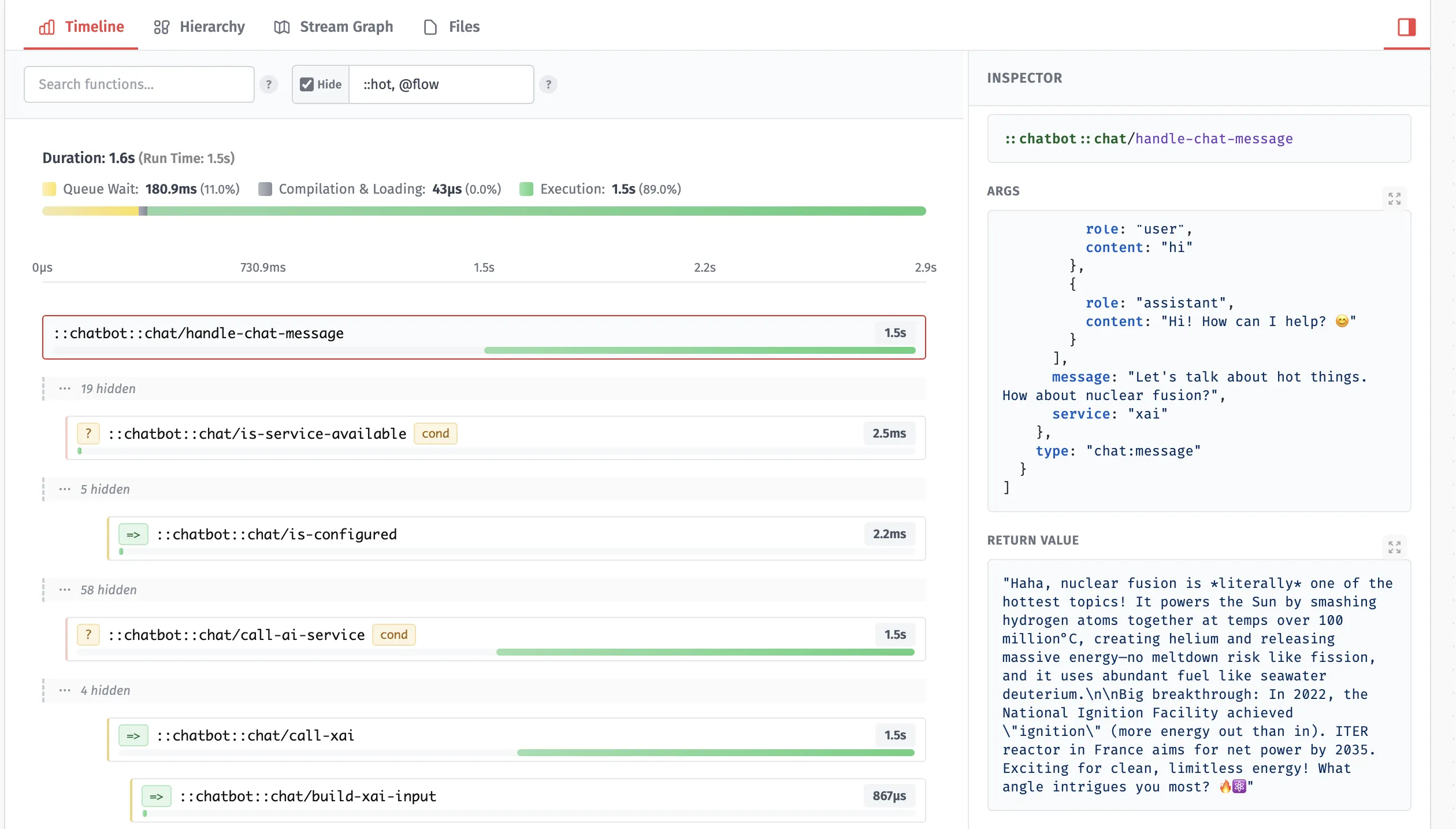Click the dots icon next to 5 hidden
The height and width of the screenshot is (829, 1456).
click(x=65, y=489)
